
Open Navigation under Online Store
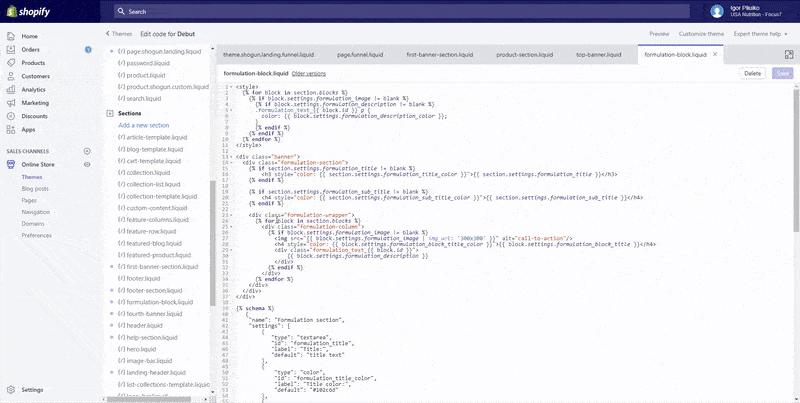(x=36, y=212)
